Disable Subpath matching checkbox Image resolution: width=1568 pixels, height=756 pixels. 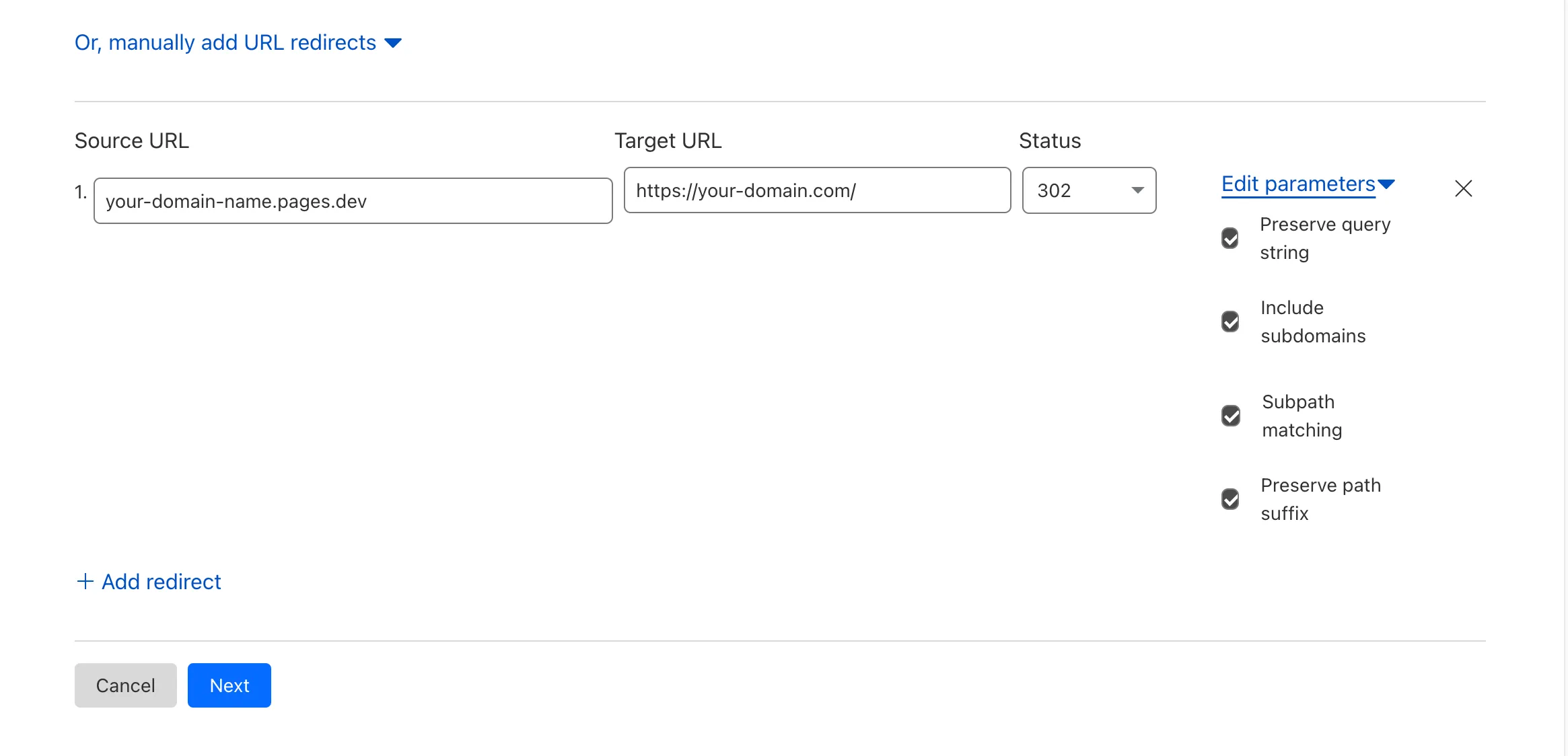pos(1231,416)
